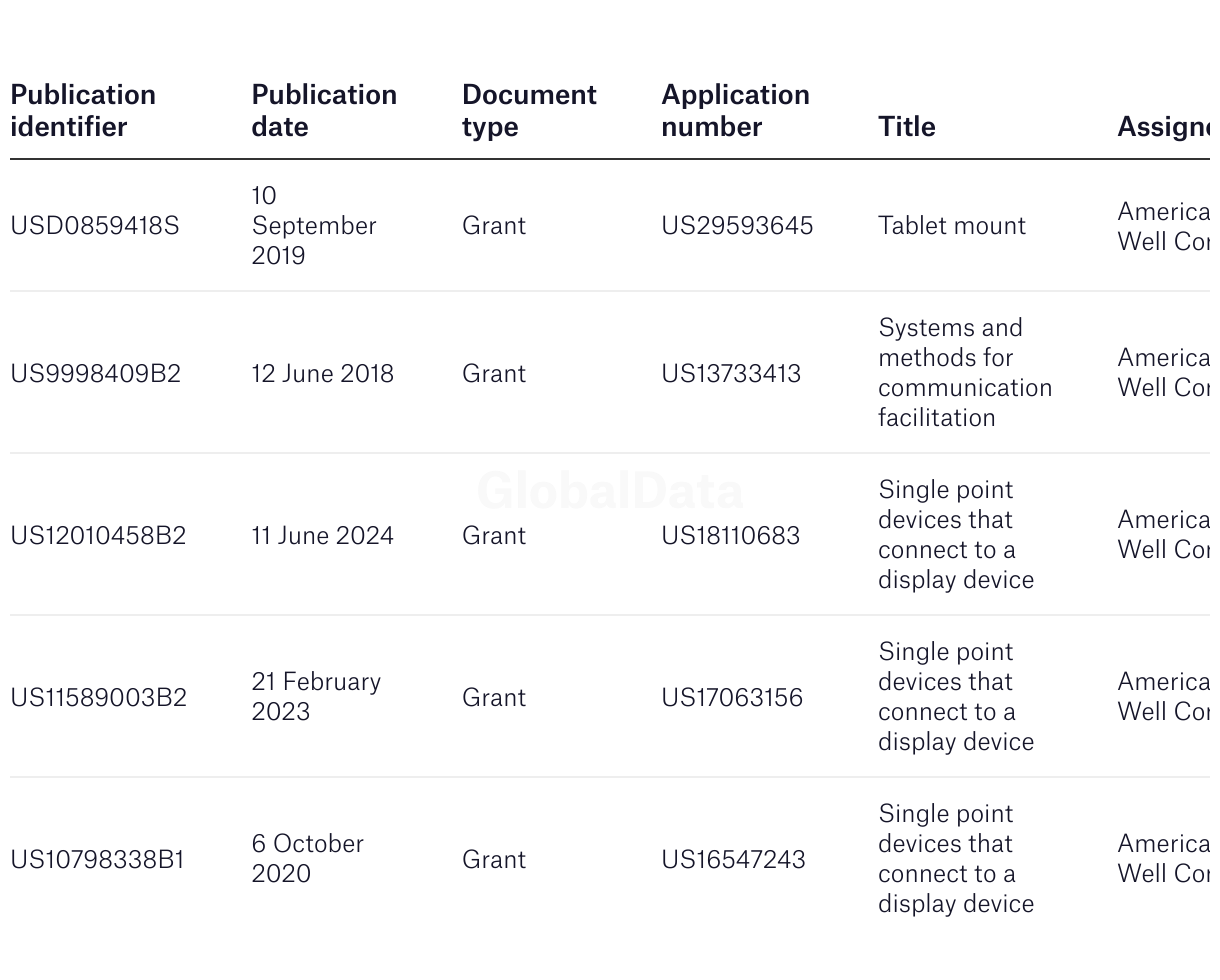Open publication US12010458B2
1220x980 pixels.
(98, 536)
